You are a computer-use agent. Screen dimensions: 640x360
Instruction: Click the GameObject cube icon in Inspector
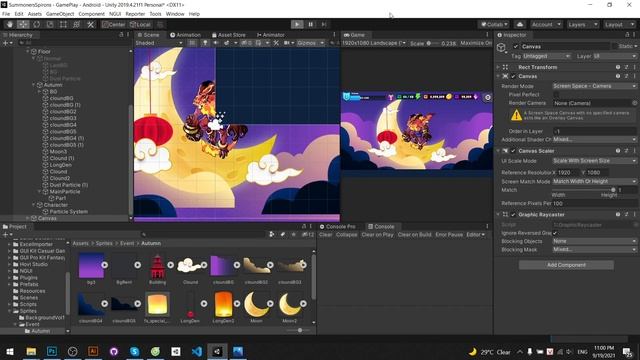[x=501, y=48]
